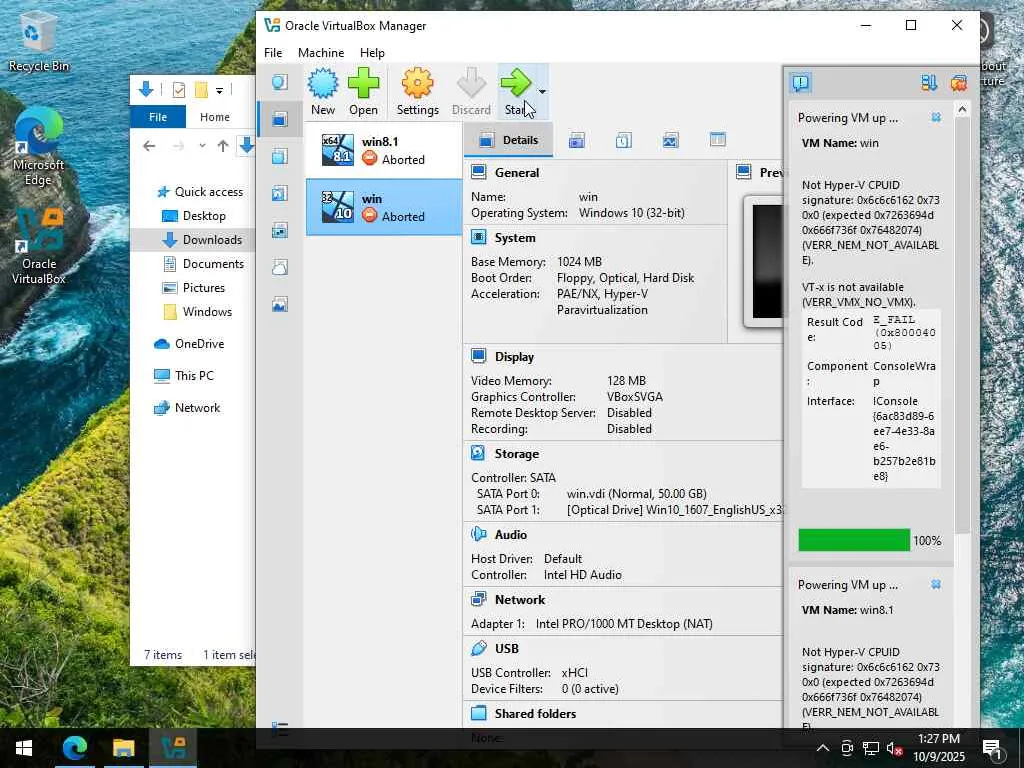Viewport: 1024px width, 768px height.
Task: Select the highlighted Machines sidebar icon
Action: [280, 119]
